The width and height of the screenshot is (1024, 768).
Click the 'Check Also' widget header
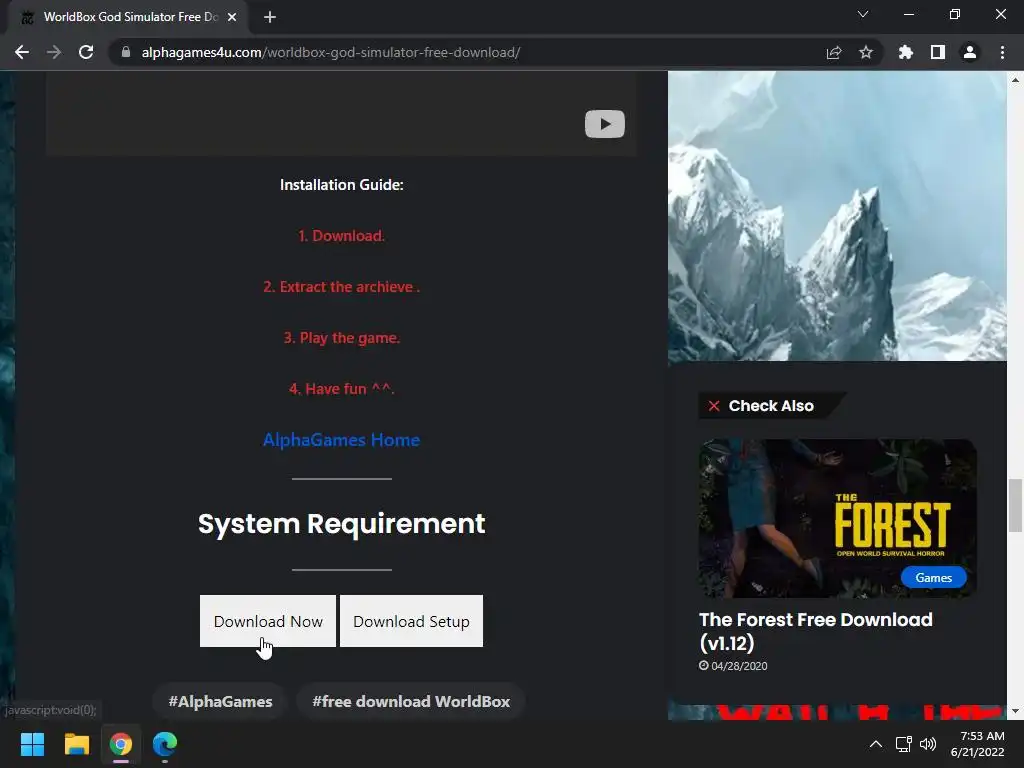coord(771,406)
